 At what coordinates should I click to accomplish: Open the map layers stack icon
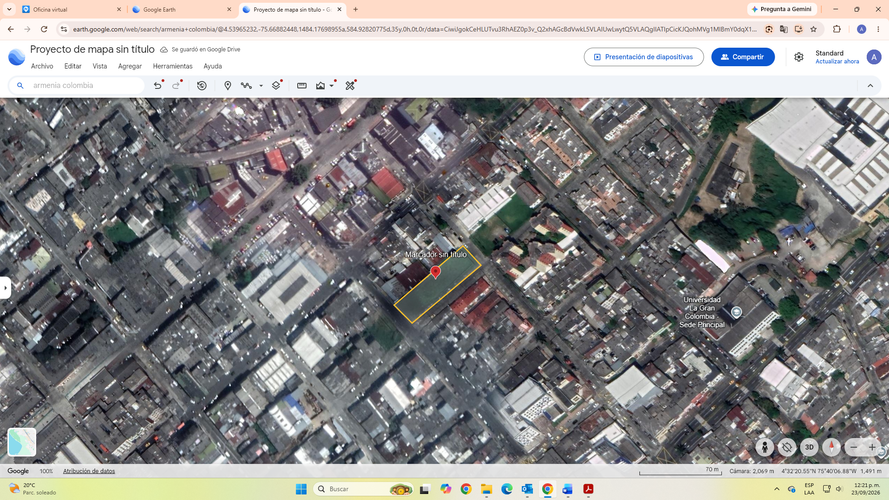[276, 86]
